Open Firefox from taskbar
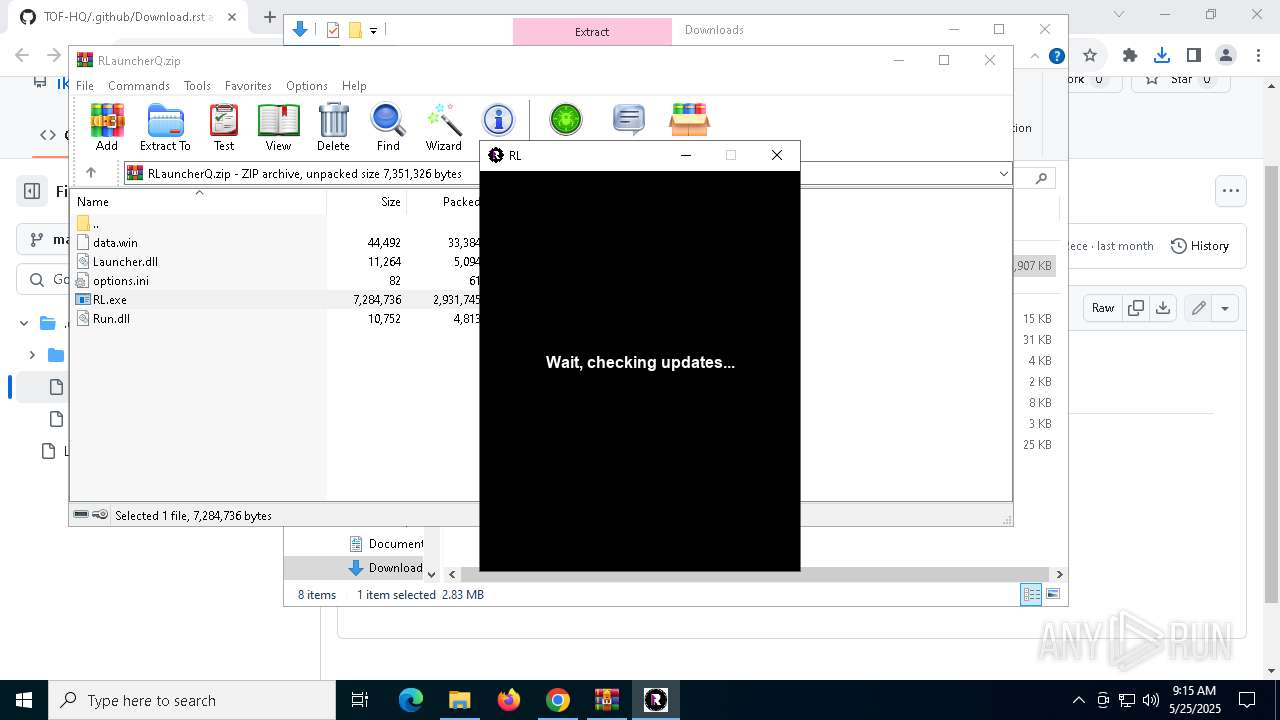The image size is (1280, 720). click(x=509, y=700)
